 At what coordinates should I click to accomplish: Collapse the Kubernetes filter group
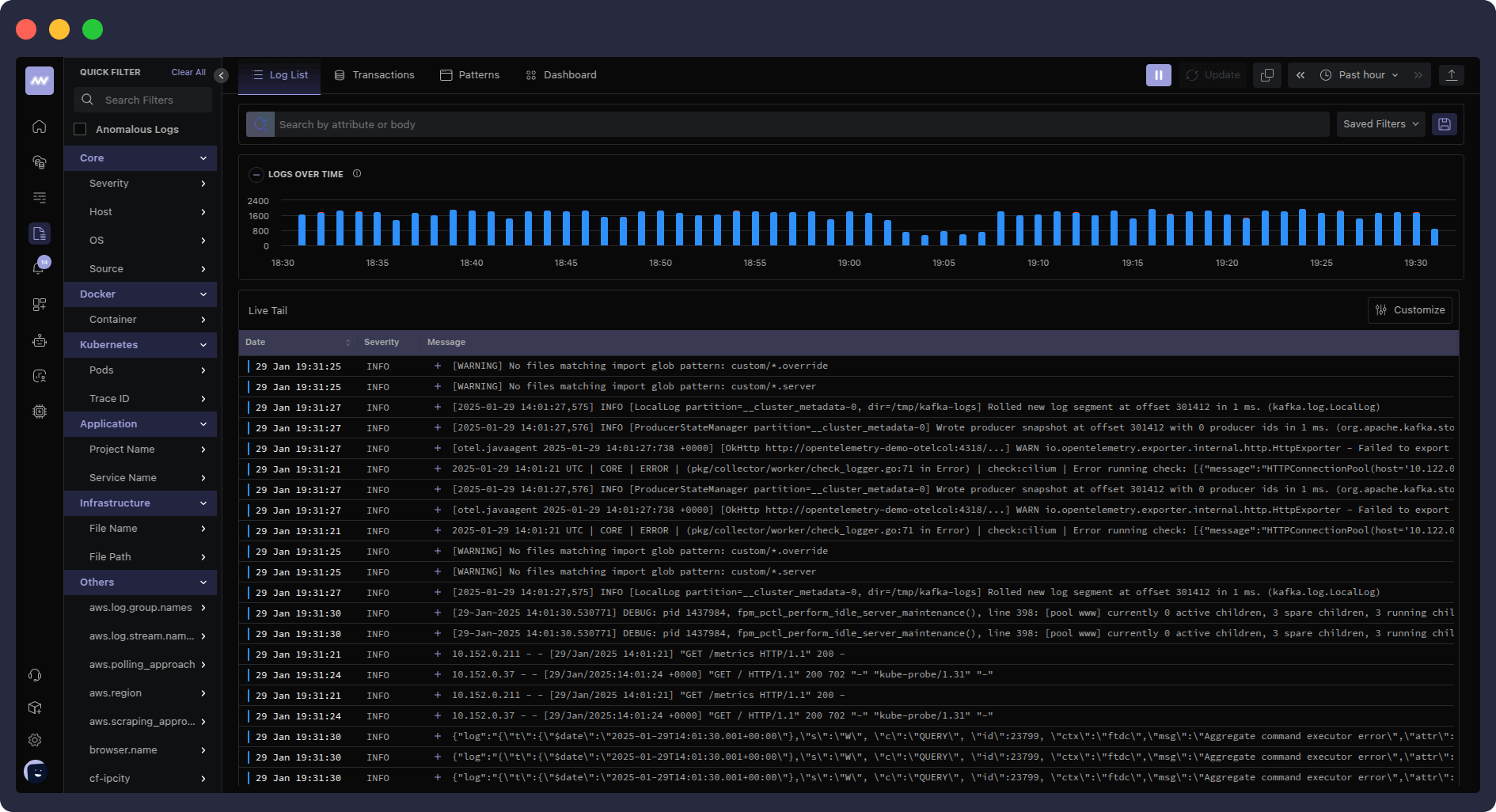click(203, 344)
